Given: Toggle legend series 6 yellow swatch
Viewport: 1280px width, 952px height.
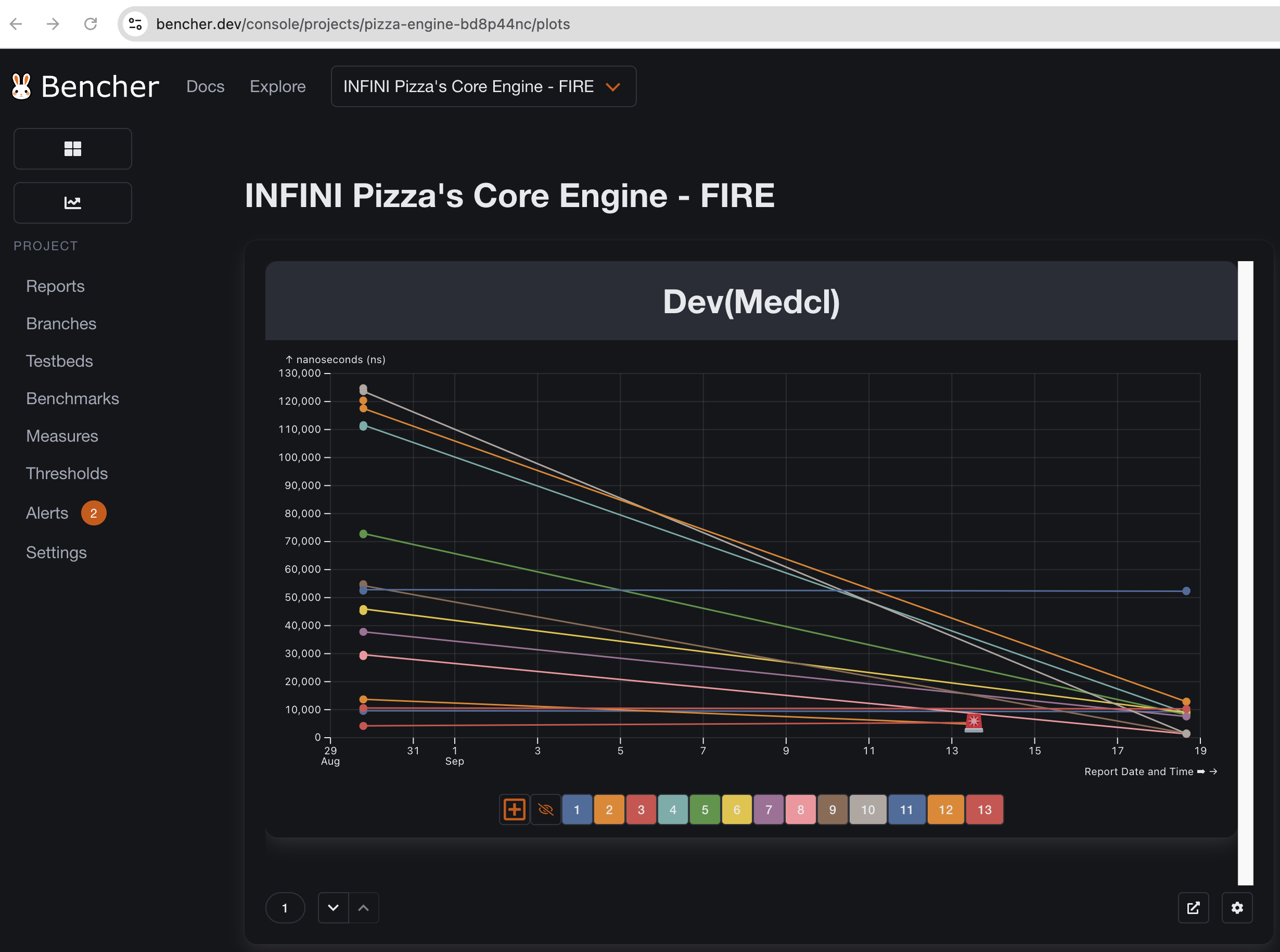Looking at the screenshot, I should [737, 809].
